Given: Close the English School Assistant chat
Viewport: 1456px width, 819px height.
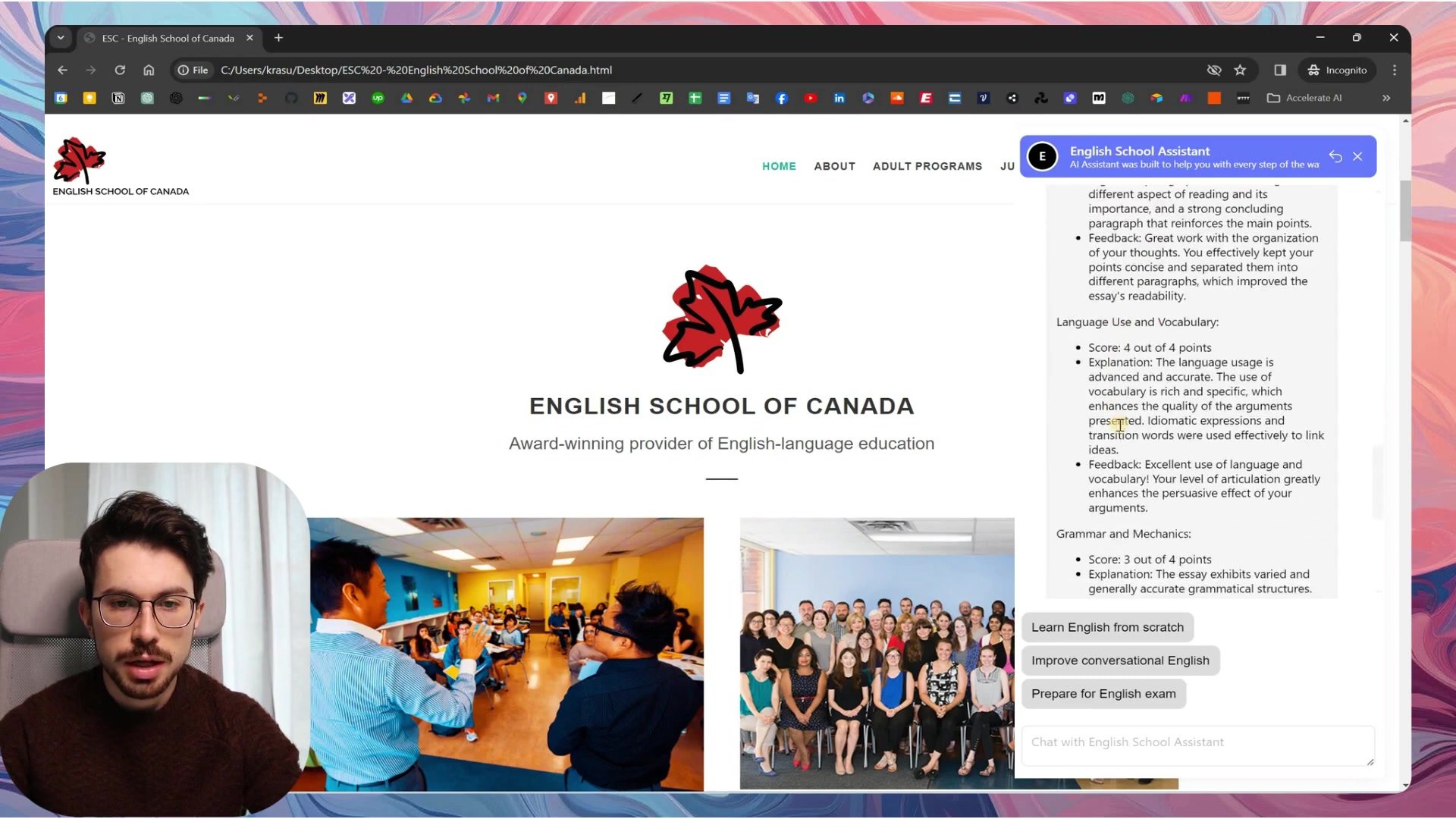Looking at the screenshot, I should coord(1357,156).
